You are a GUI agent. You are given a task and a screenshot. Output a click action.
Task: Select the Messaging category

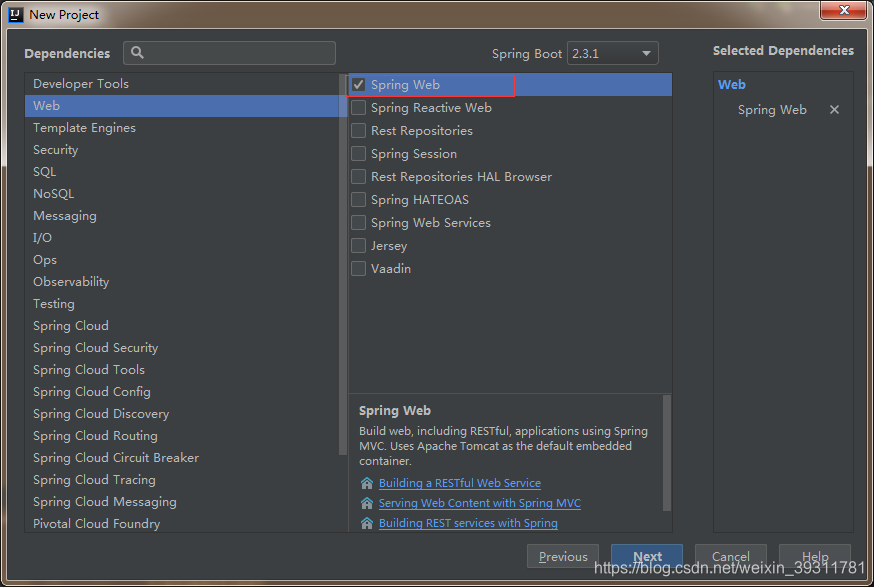182,216
